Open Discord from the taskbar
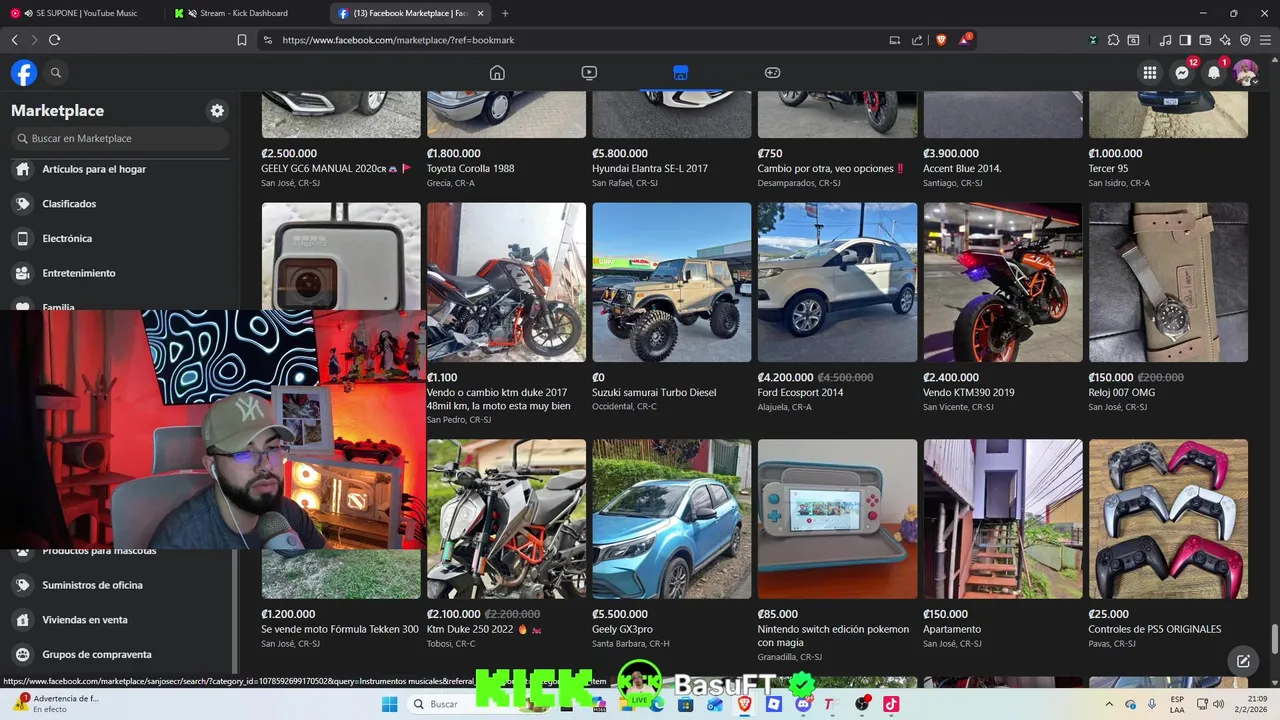This screenshot has width=1280, height=720. tap(803, 704)
